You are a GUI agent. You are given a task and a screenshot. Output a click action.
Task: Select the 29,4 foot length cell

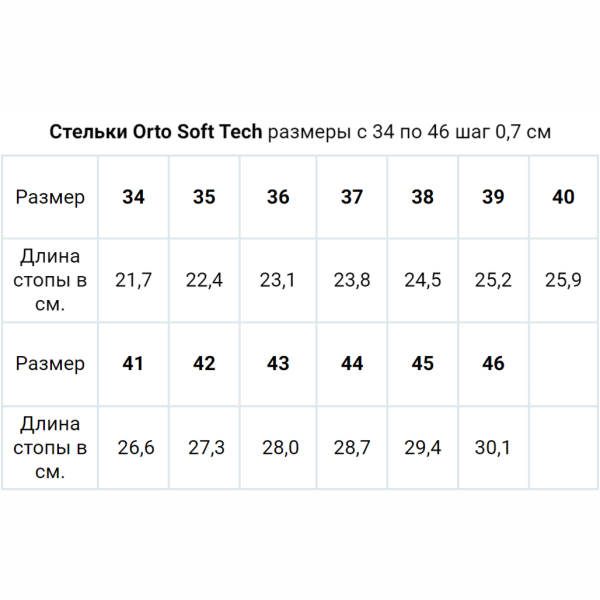[x=423, y=447]
